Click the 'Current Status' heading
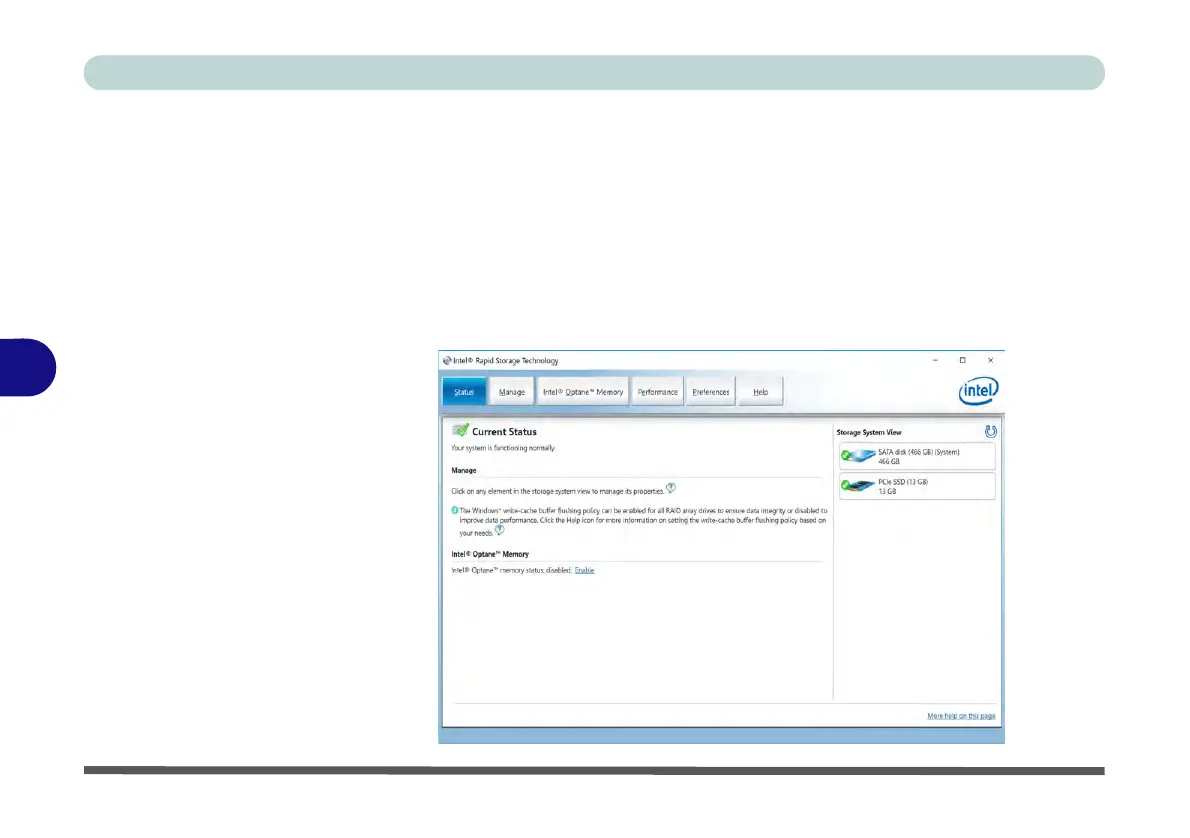1190x838 pixels. (x=504, y=432)
